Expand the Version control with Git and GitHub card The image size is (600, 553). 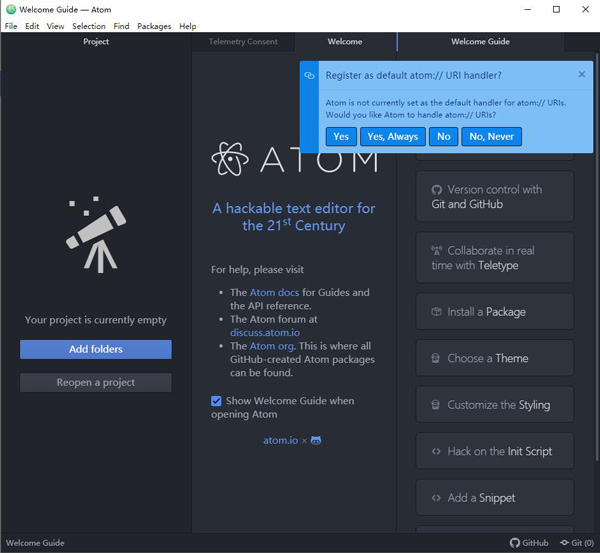click(x=495, y=196)
